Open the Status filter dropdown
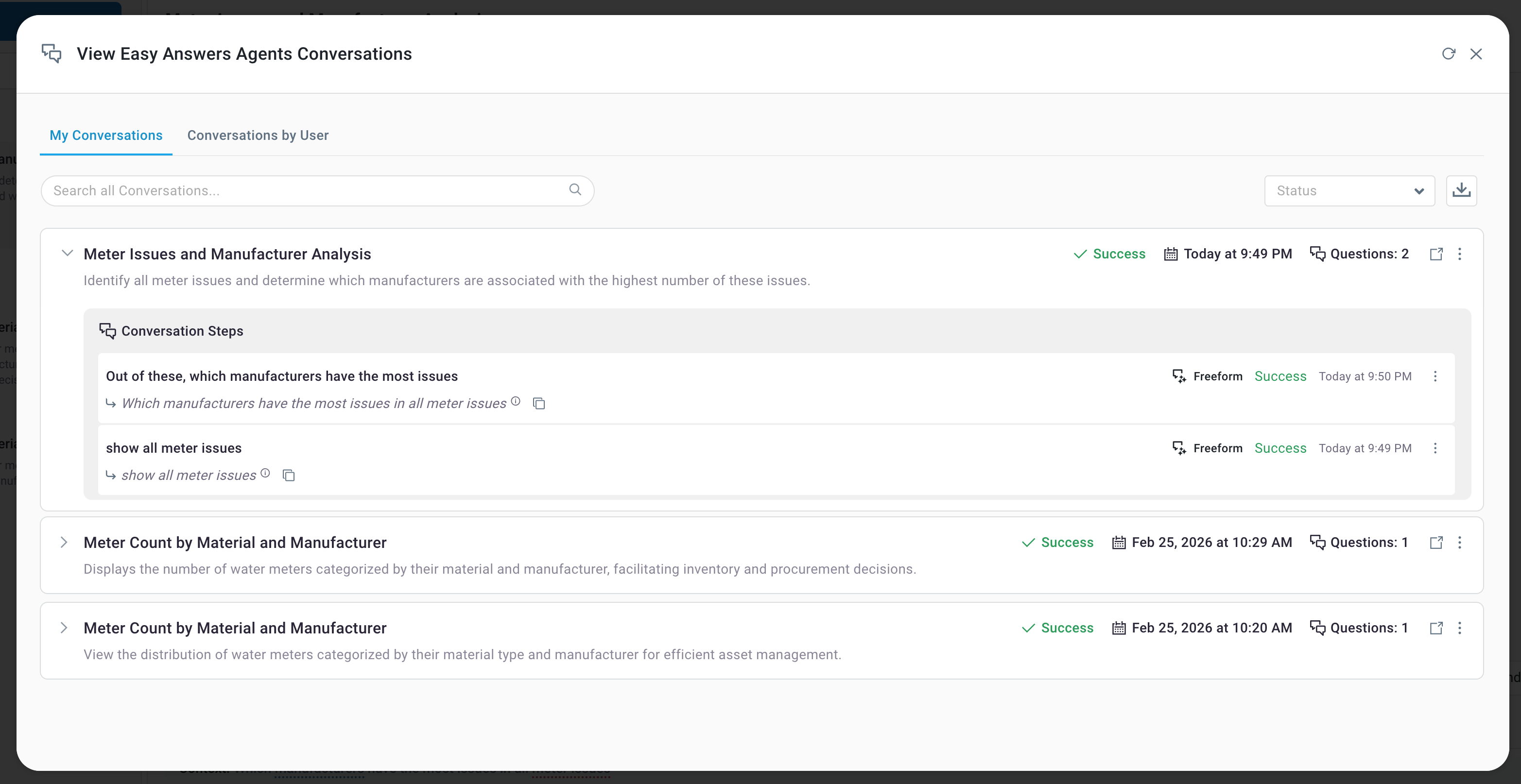This screenshot has width=1521, height=784. click(x=1349, y=191)
